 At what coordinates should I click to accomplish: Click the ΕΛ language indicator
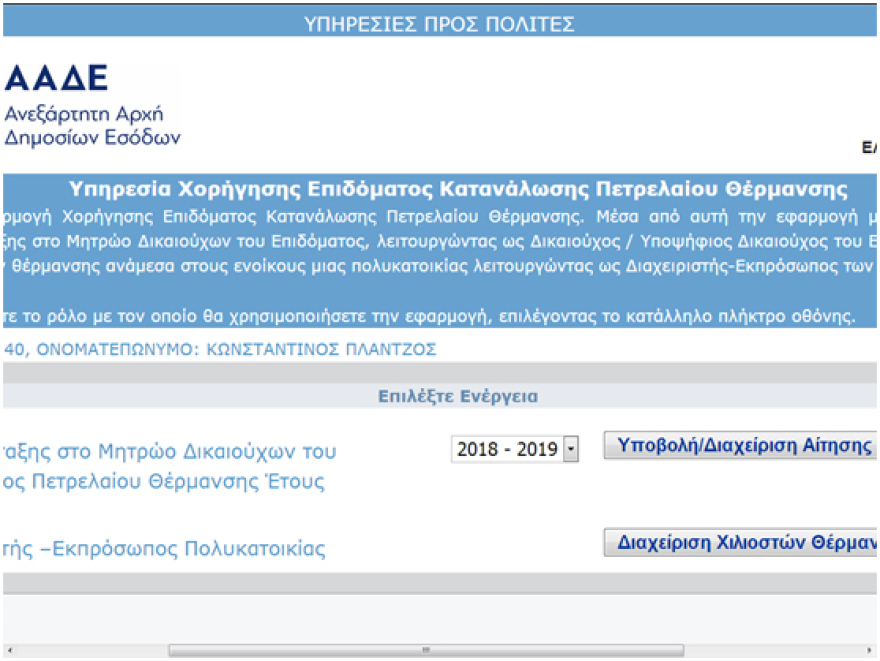click(872, 146)
